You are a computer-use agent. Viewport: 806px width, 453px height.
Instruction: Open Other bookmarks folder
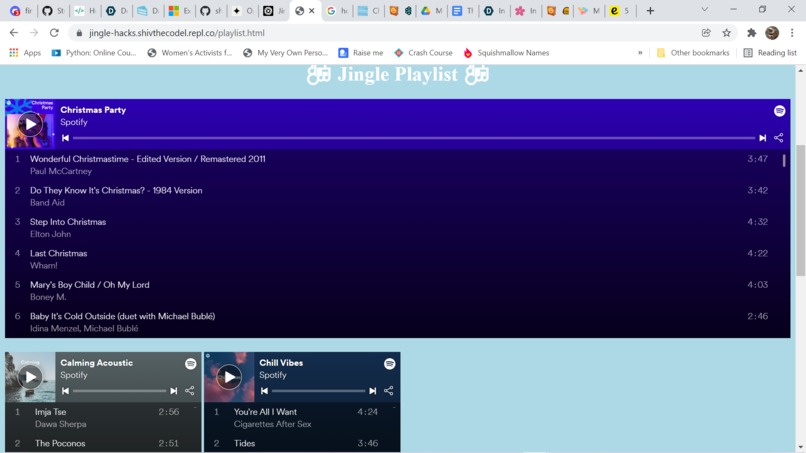click(693, 53)
